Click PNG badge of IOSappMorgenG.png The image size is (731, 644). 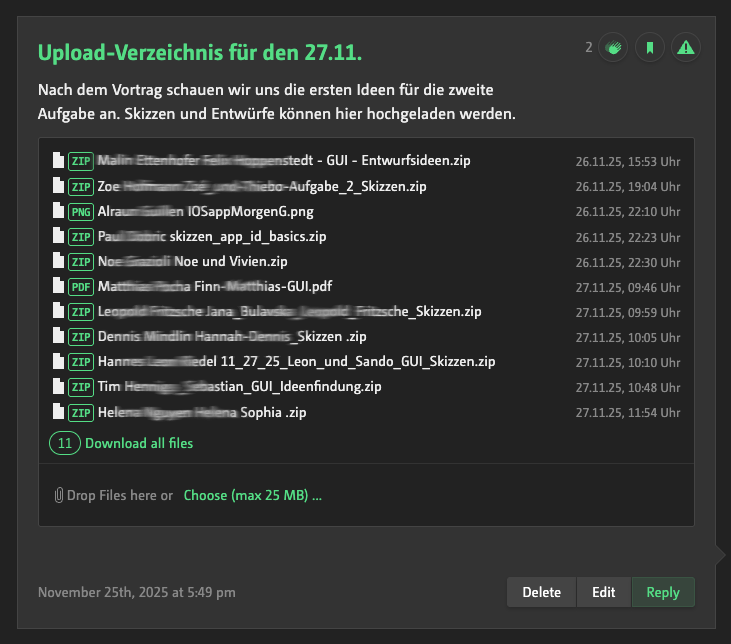pyautogui.click(x=81, y=212)
